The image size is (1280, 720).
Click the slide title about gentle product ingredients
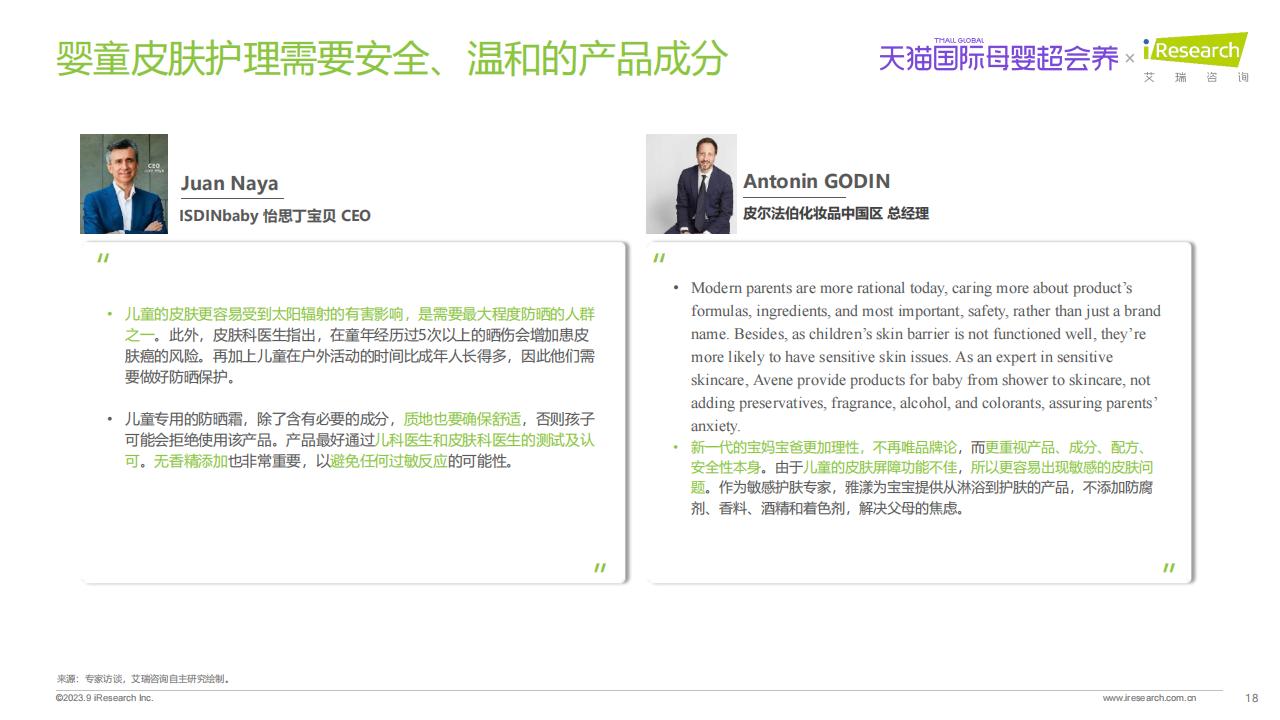click(x=391, y=58)
